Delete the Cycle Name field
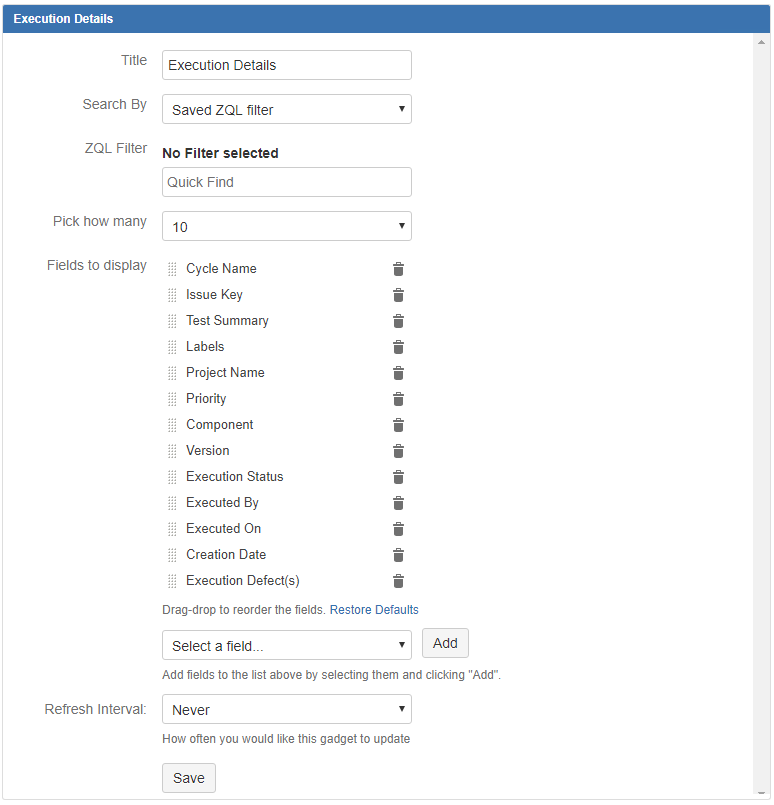The height and width of the screenshot is (805, 774). click(398, 268)
